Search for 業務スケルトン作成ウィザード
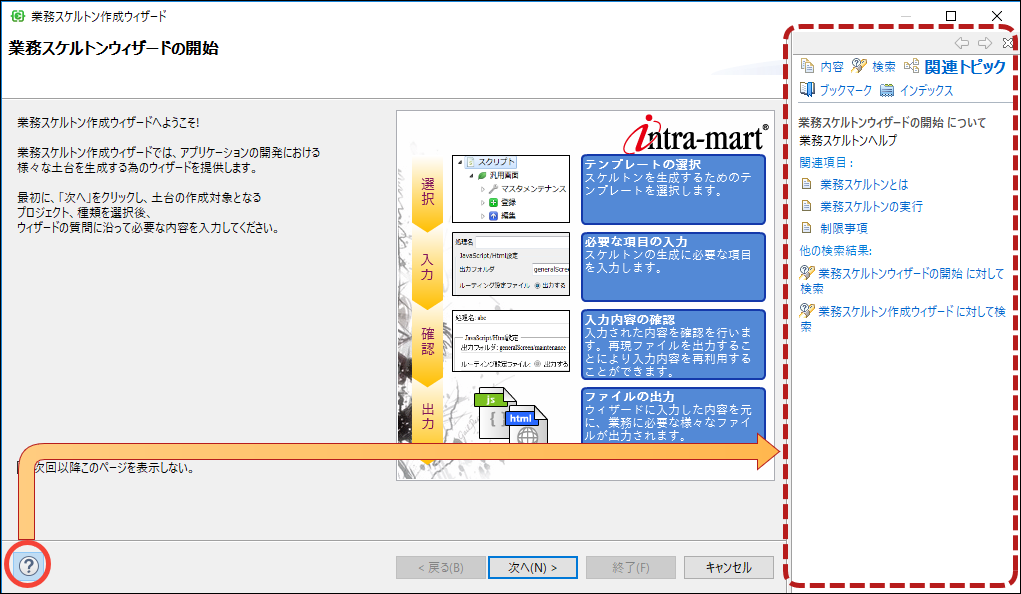The height and width of the screenshot is (594, 1021). 902,318
